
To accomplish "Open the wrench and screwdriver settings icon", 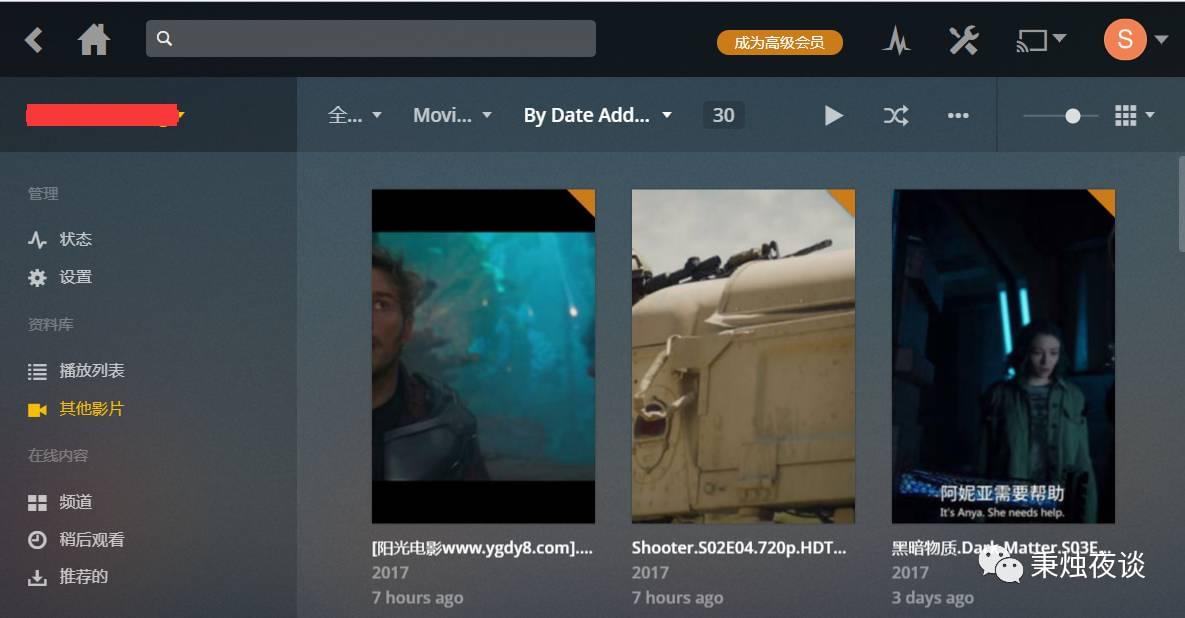I will (963, 40).
